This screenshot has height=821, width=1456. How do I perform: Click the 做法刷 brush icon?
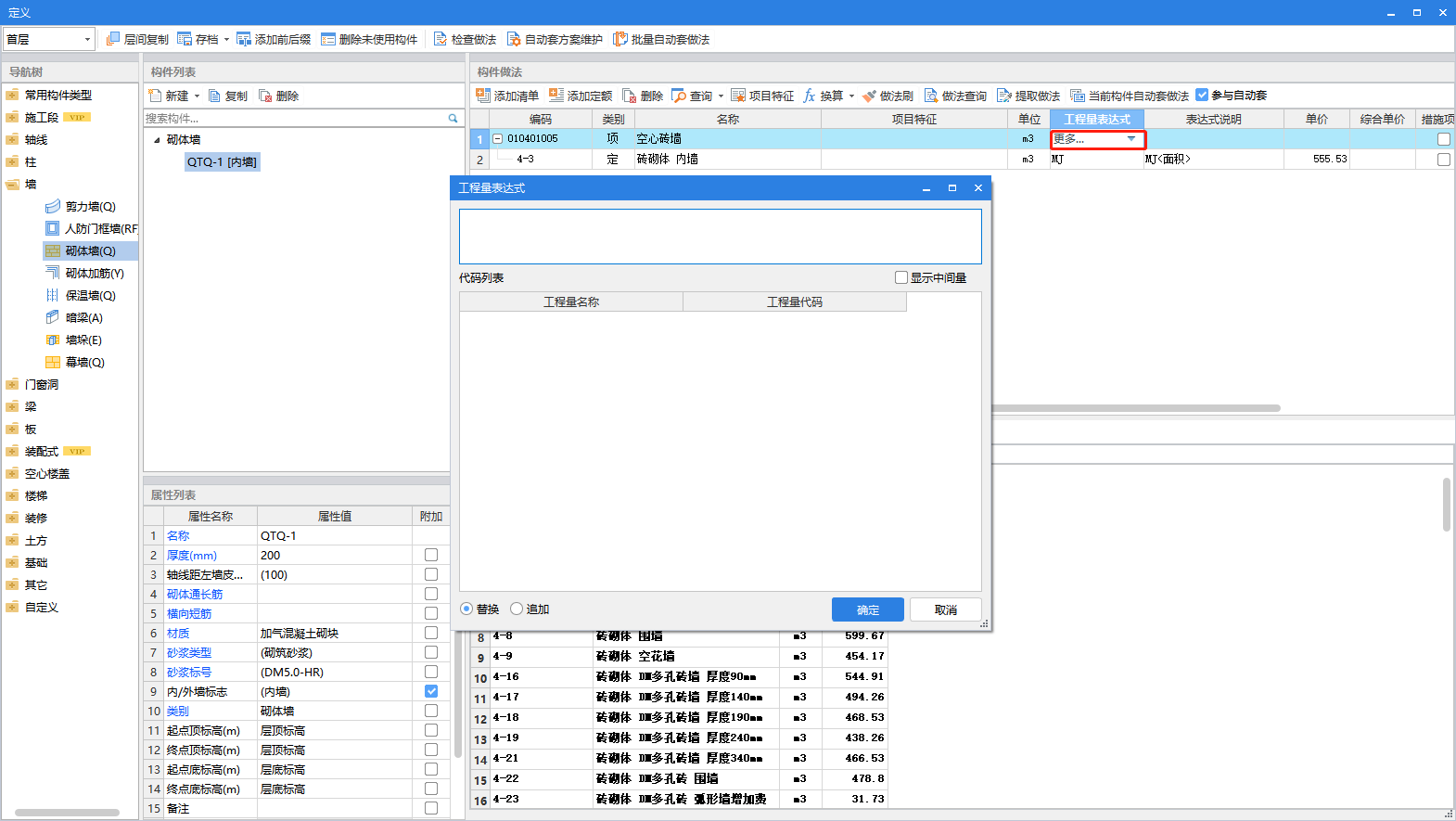pyautogui.click(x=869, y=96)
